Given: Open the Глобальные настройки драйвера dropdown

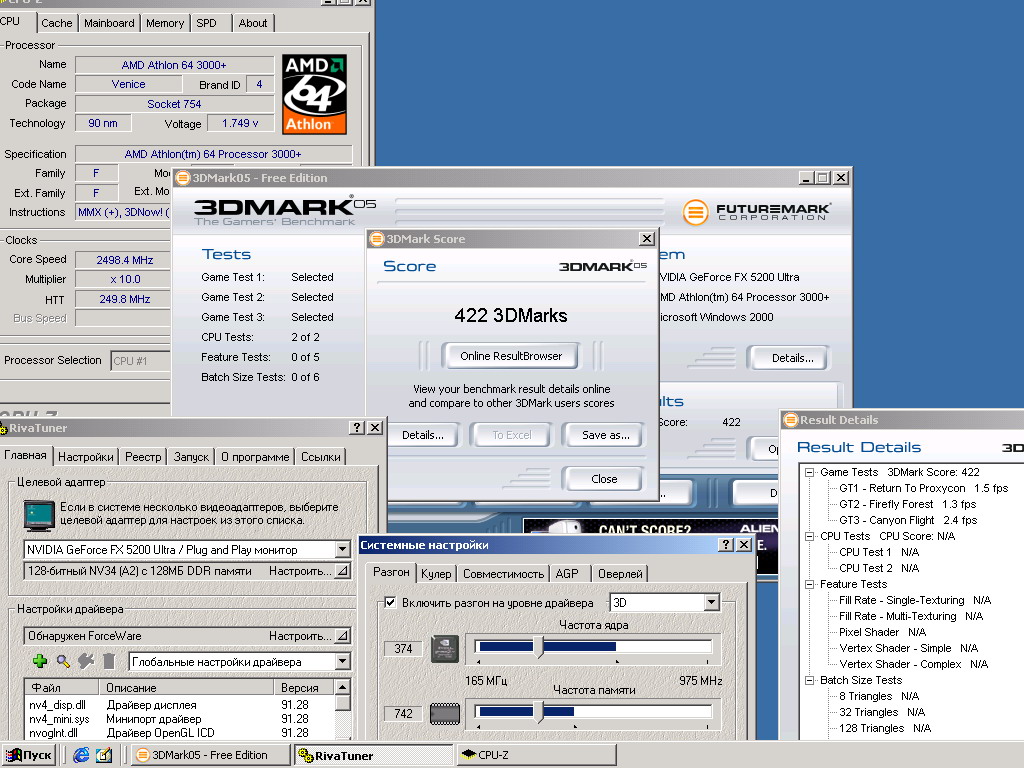Looking at the screenshot, I should [343, 661].
